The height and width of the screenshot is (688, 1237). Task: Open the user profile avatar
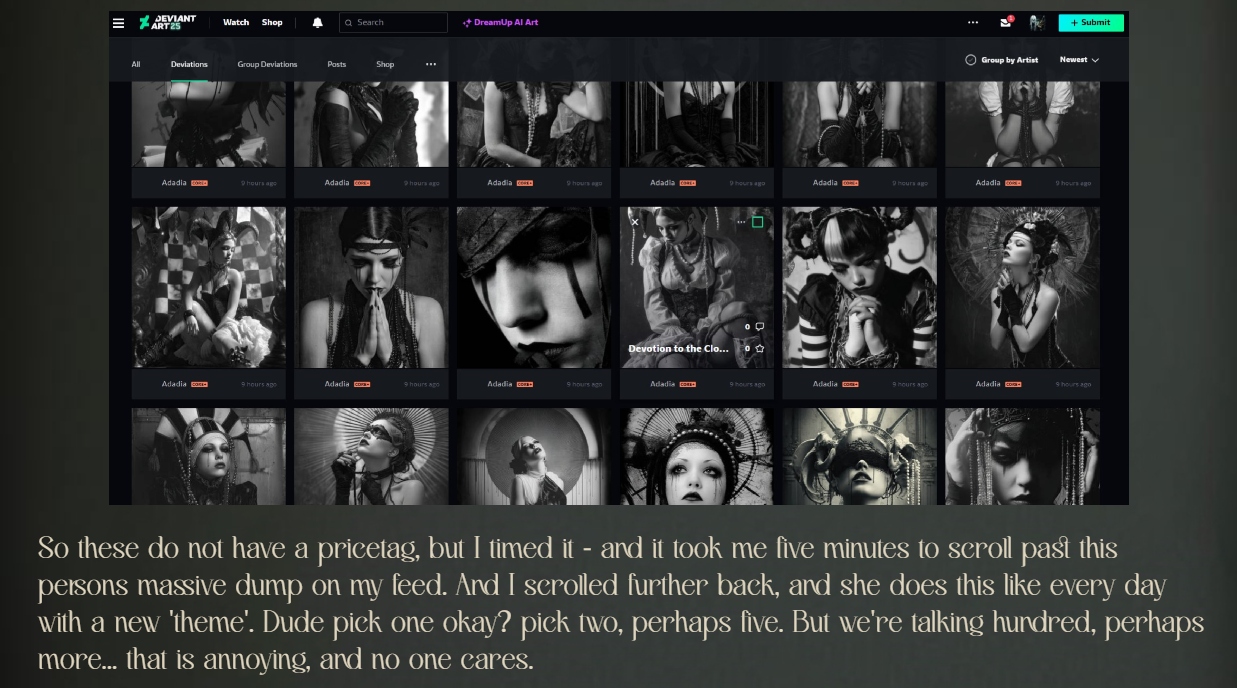pyautogui.click(x=1037, y=23)
